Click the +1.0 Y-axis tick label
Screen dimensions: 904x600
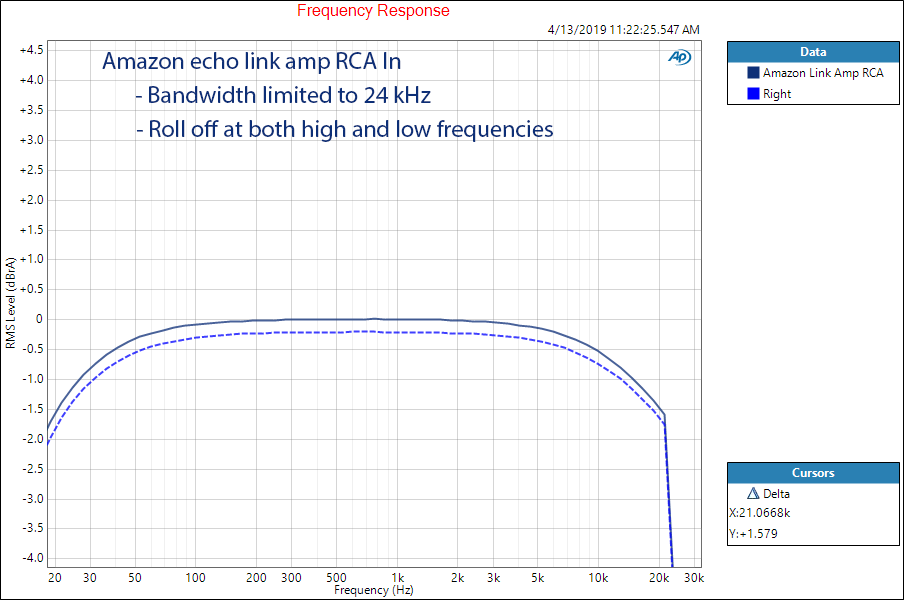pyautogui.click(x=31, y=259)
